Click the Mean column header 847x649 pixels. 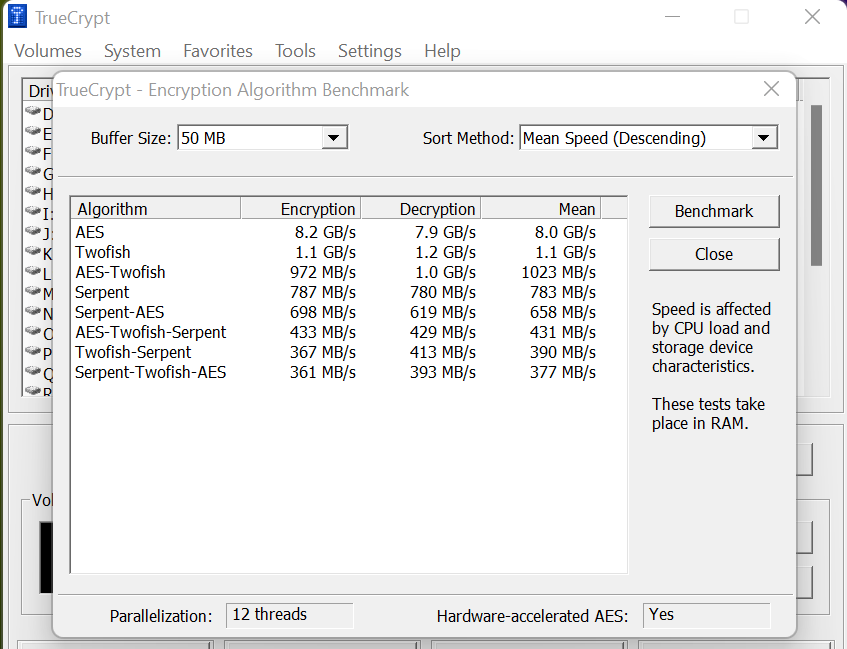[x=541, y=209]
